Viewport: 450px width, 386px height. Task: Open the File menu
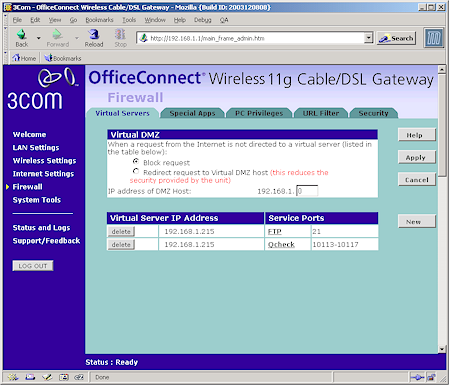[17, 20]
